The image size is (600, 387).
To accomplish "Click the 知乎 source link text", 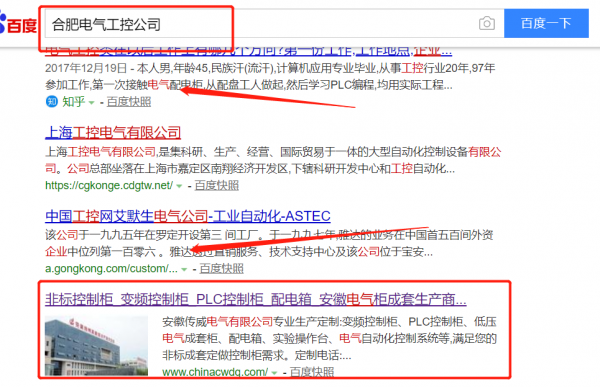I will click(73, 102).
